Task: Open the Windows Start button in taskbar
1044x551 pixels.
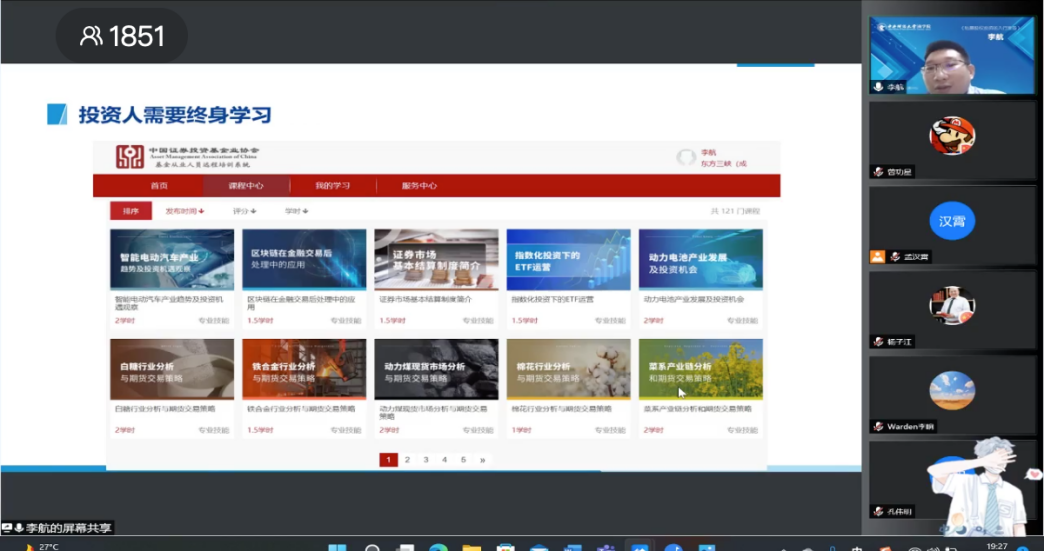Action: tap(337, 546)
